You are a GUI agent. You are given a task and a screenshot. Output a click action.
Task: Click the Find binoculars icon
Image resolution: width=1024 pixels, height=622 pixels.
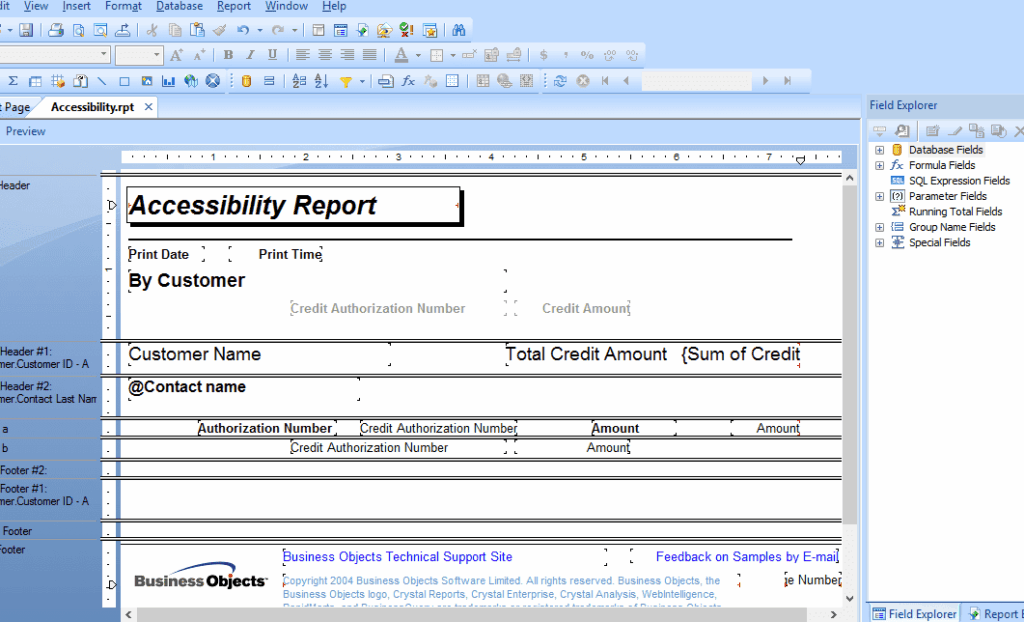coord(459,31)
